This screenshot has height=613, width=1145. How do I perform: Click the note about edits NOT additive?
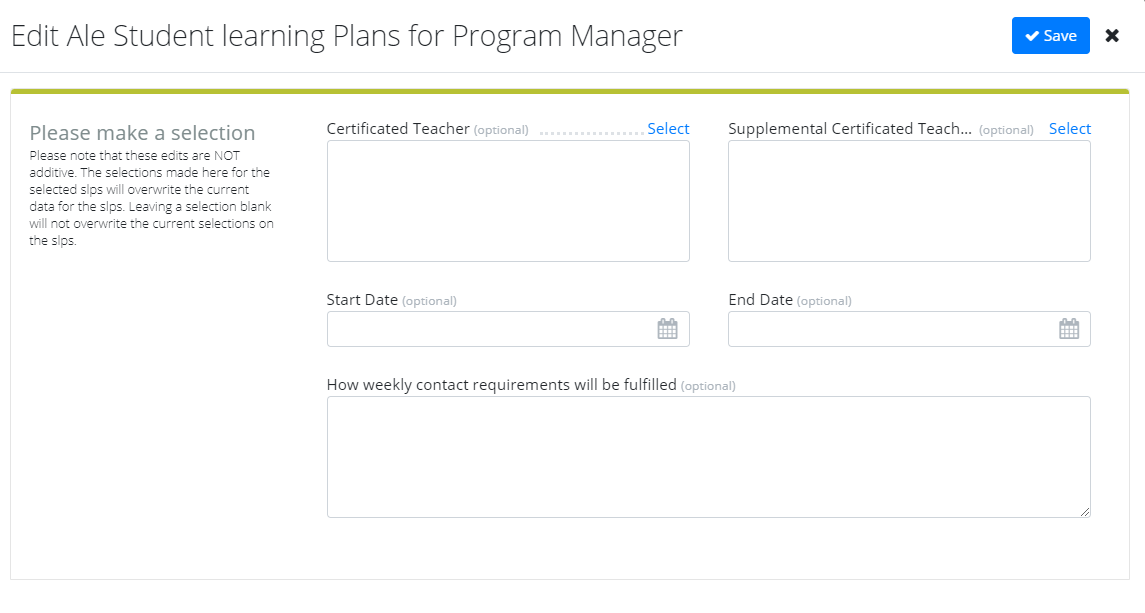click(151, 198)
